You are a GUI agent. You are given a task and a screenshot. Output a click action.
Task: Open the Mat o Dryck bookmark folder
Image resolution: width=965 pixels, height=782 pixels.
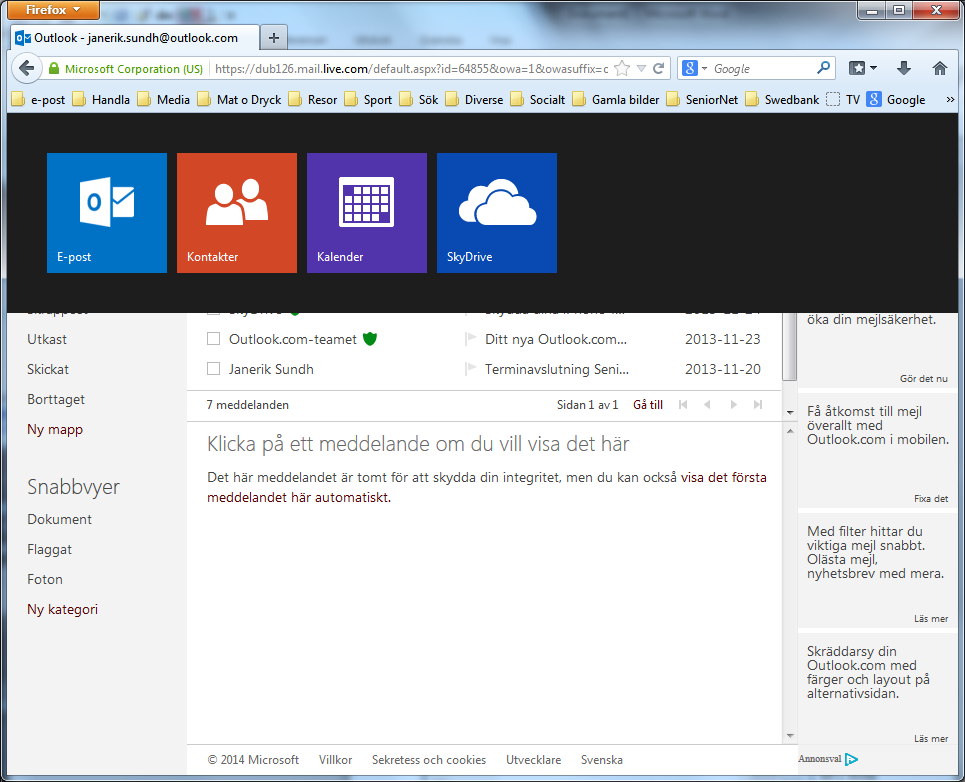pyautogui.click(x=239, y=100)
